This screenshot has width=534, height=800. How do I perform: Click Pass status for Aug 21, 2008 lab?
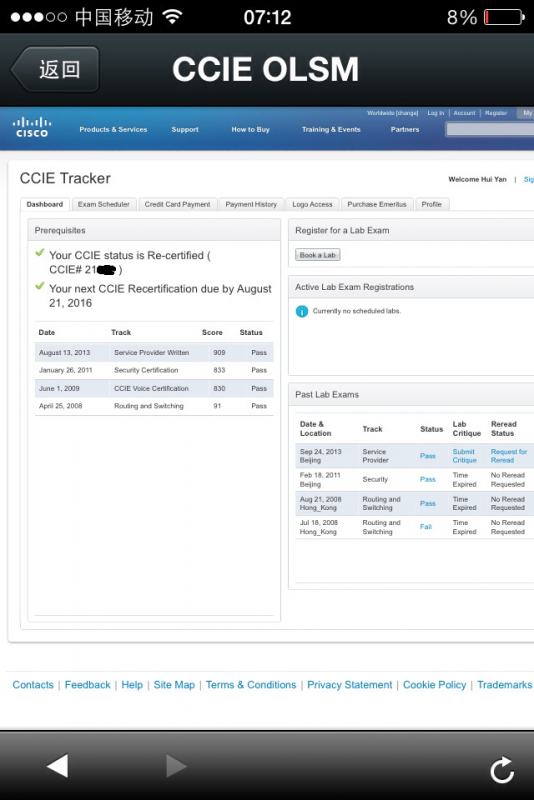[x=427, y=503]
